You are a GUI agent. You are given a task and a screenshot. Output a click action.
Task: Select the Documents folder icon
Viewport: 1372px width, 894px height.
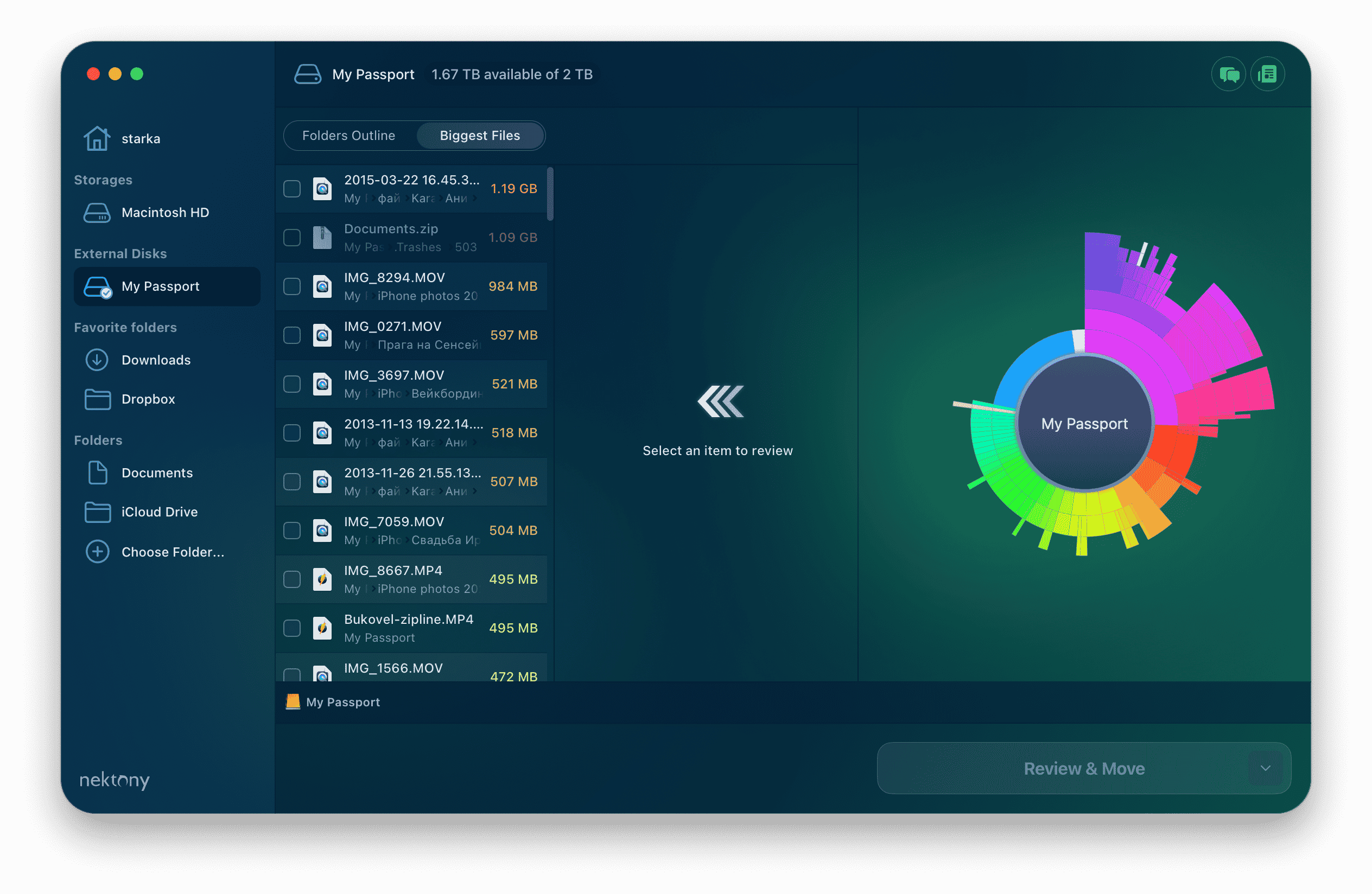(x=97, y=471)
